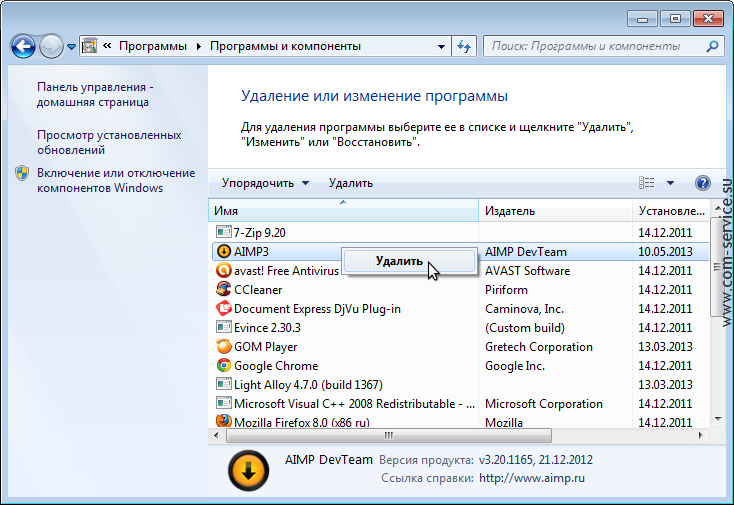Image resolution: width=734 pixels, height=505 pixels.
Task: Open the 'Упорядочить' dropdown menu
Action: pos(265,183)
